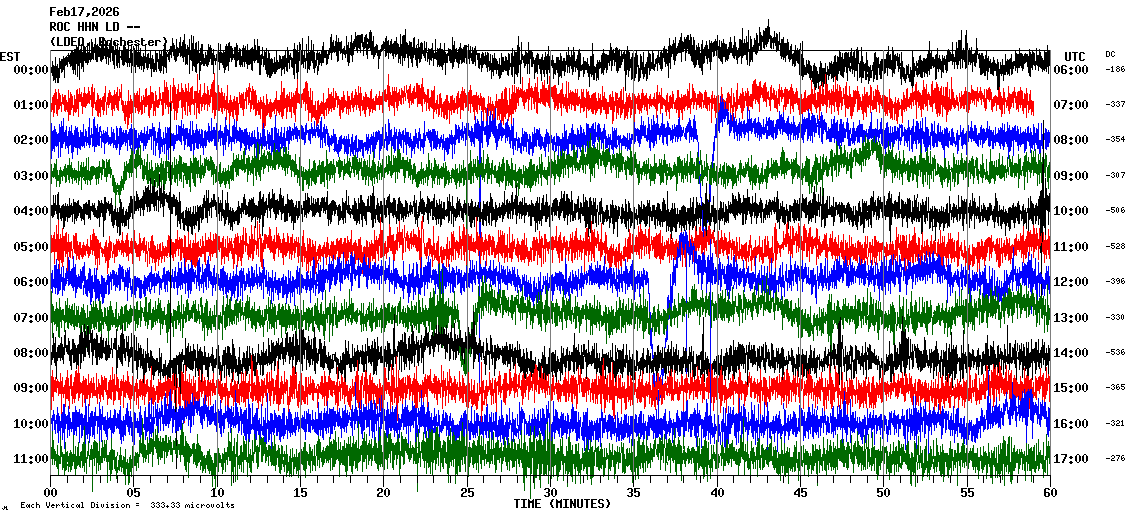The width and height of the screenshot is (1130, 519).
Task: Click the 11:00 UTC time label
Action: (x=1071, y=247)
